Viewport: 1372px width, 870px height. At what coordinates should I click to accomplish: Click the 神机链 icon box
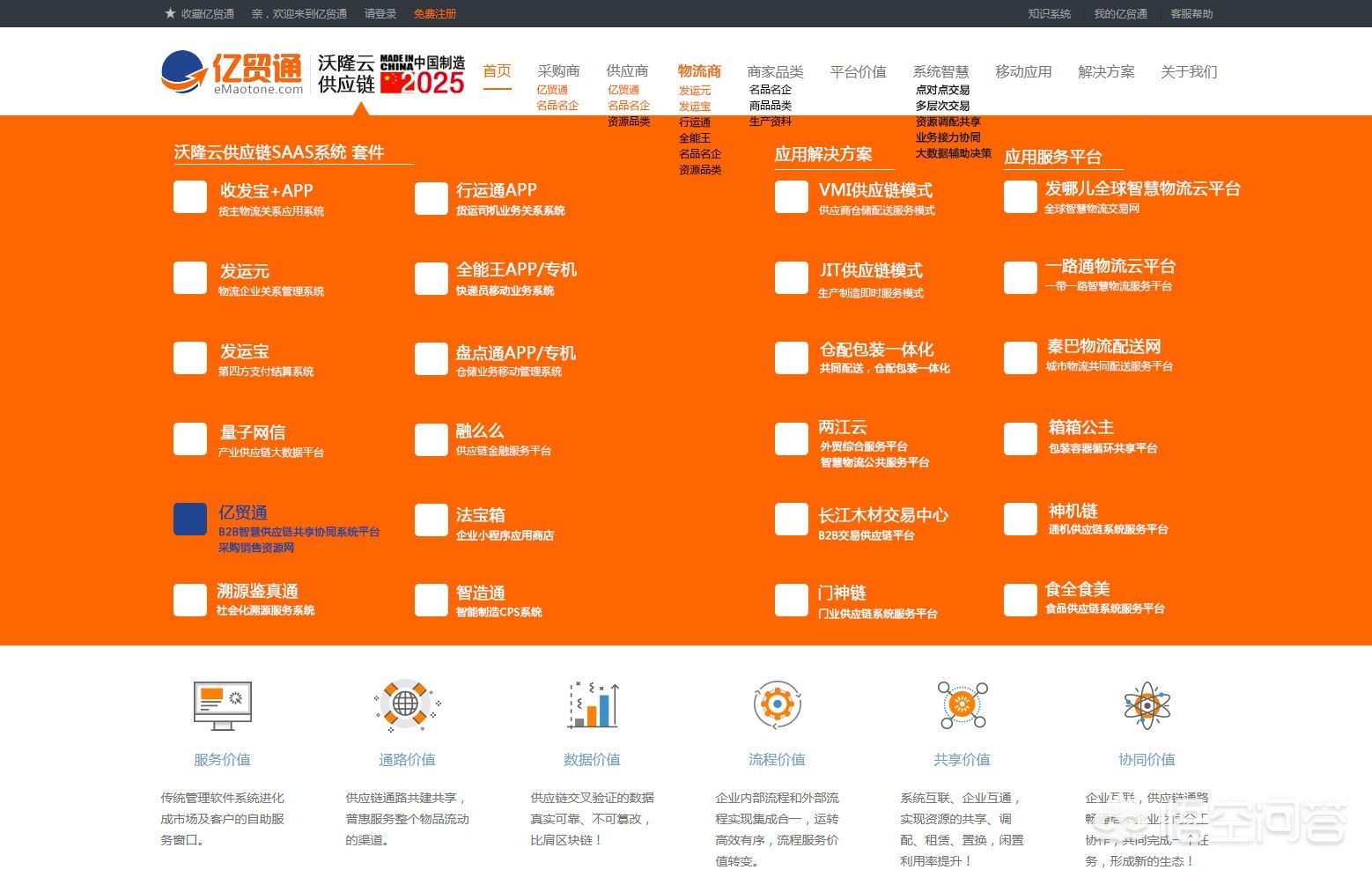[1021, 520]
